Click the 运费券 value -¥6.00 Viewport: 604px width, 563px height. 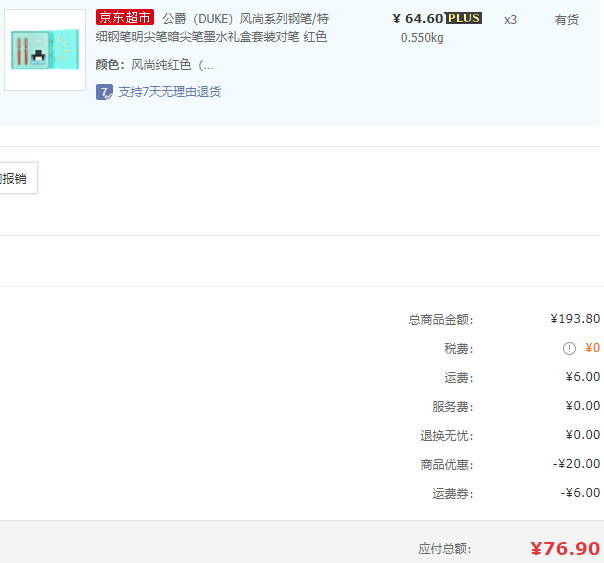(x=580, y=493)
